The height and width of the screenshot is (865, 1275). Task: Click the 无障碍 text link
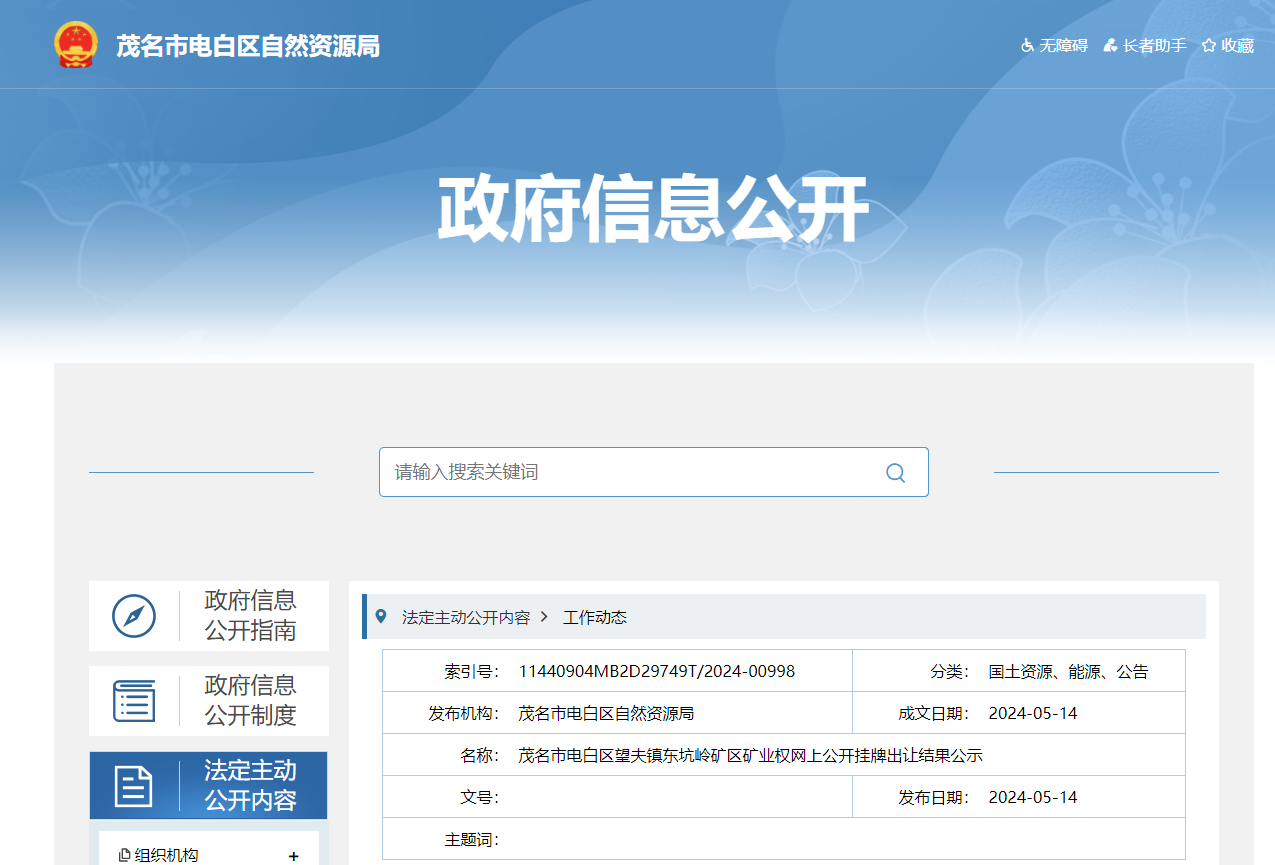click(1063, 46)
